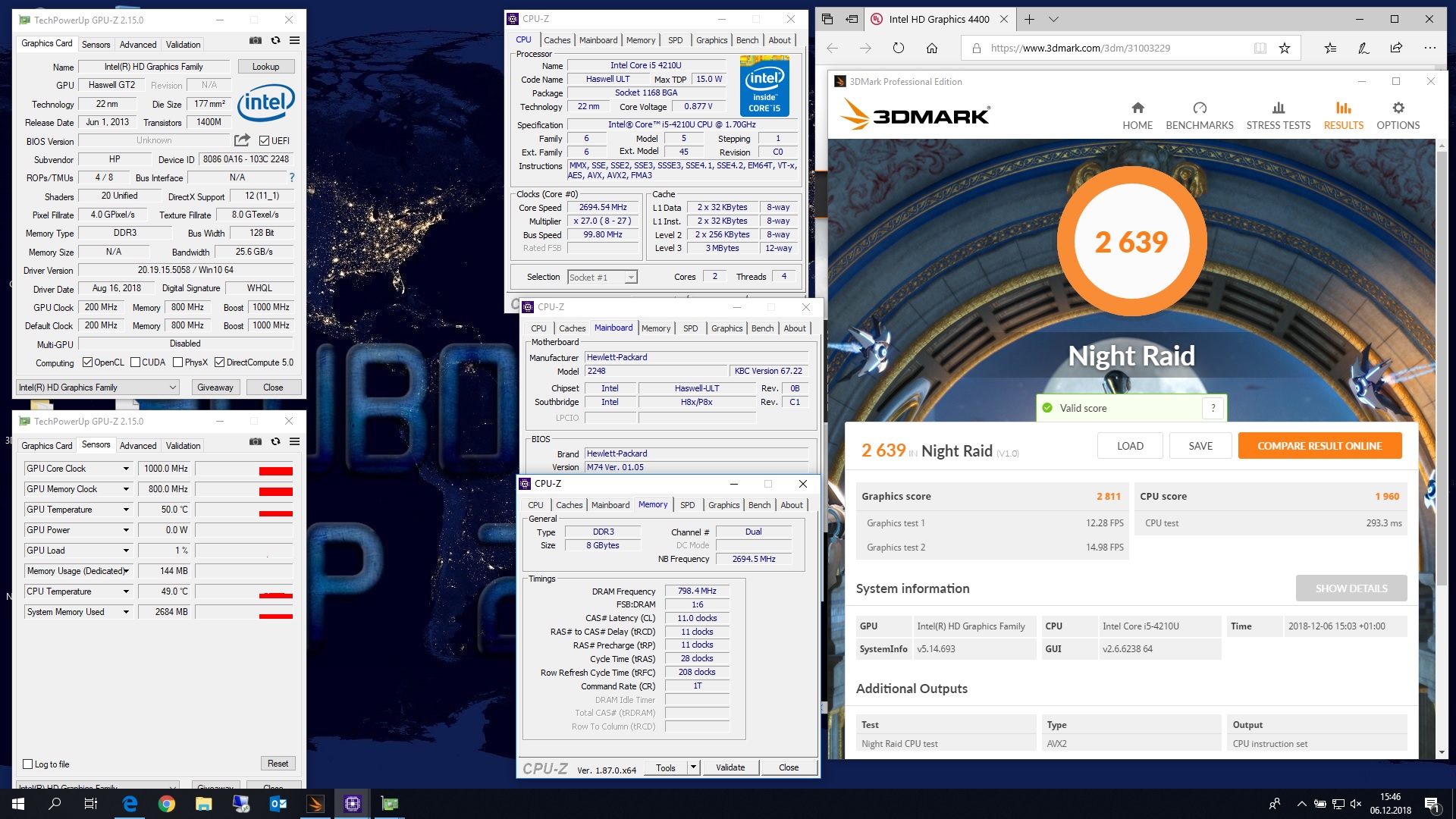The height and width of the screenshot is (819, 1456).
Task: Toggle the OpenCL checkbox
Action: [x=87, y=362]
